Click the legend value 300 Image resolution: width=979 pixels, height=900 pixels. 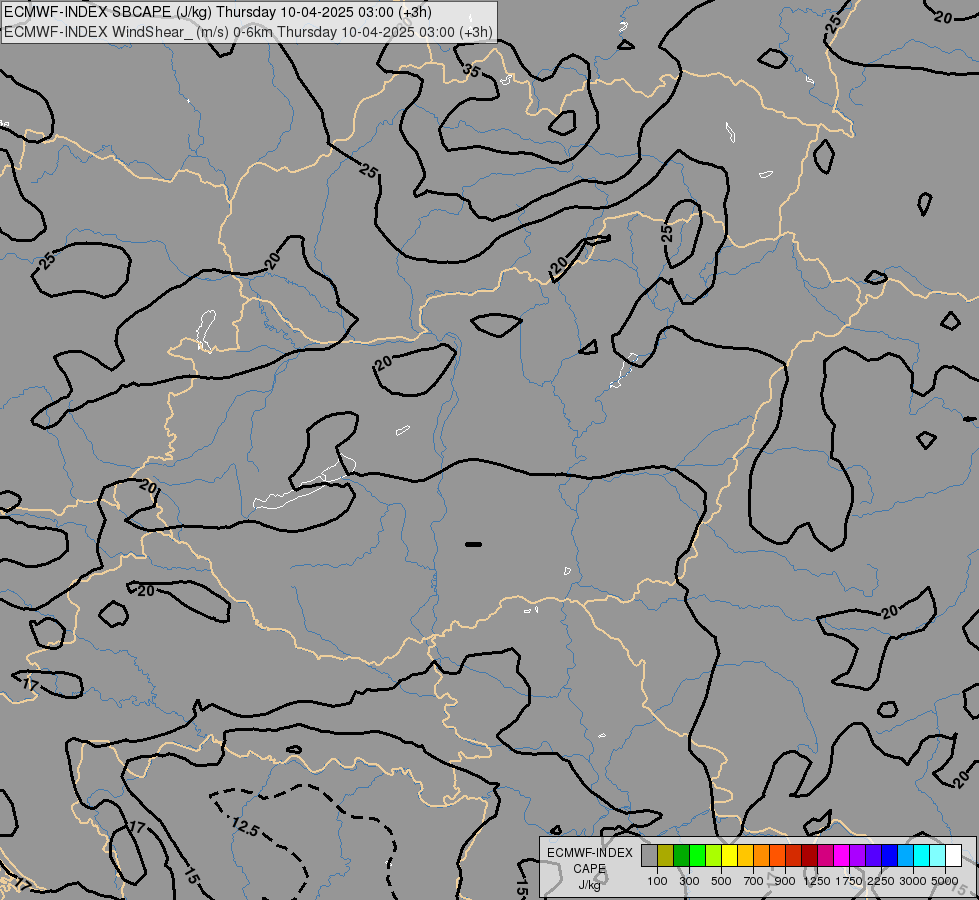(x=689, y=881)
